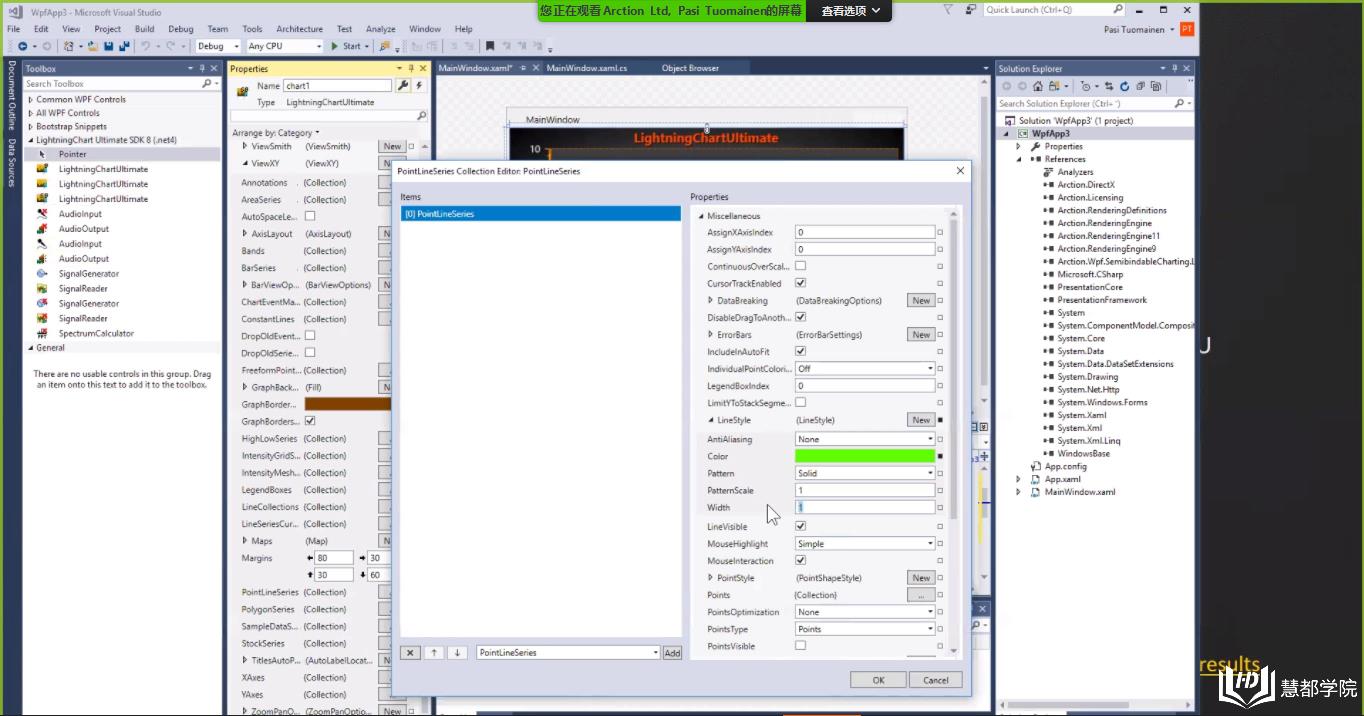Click the Solution Explorer Refresh icon
This screenshot has width=1364, height=716.
(x=1125, y=86)
